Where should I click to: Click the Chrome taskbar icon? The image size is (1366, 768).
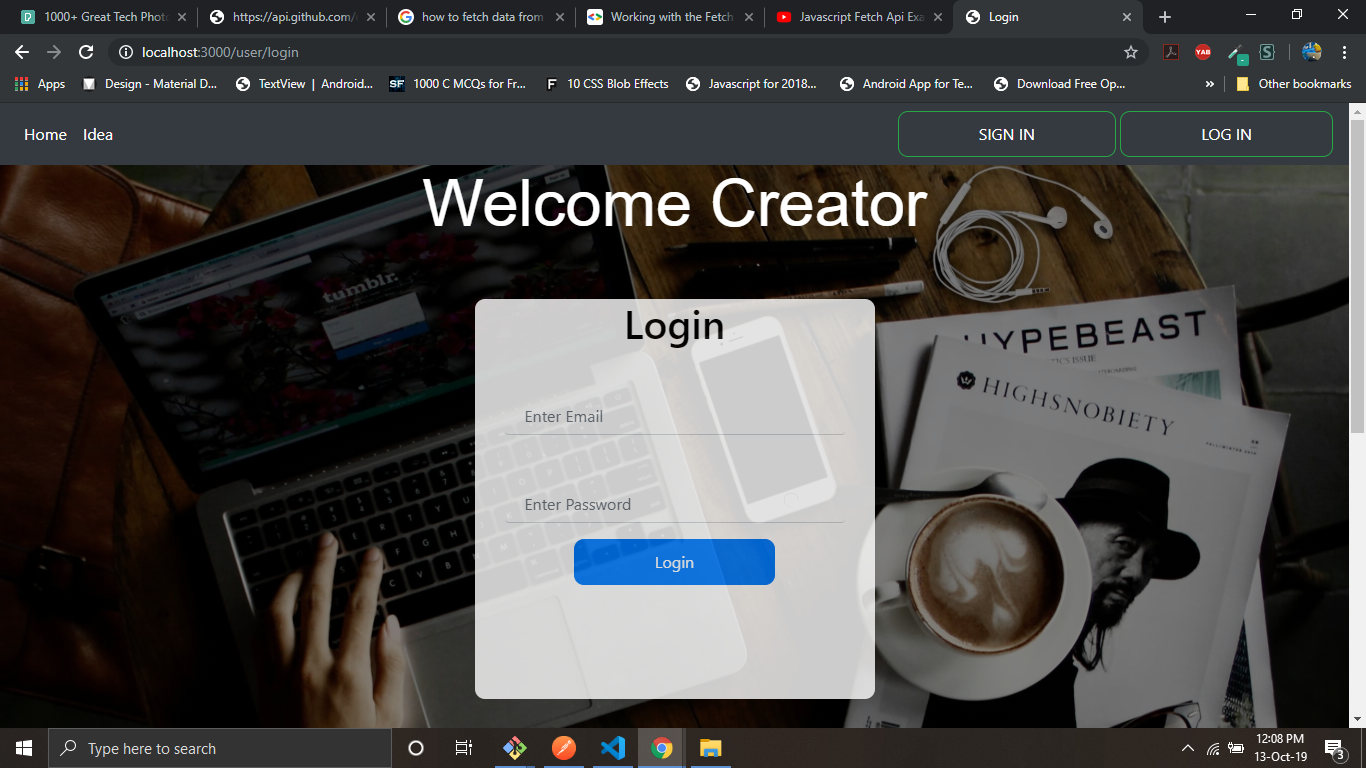[661, 748]
